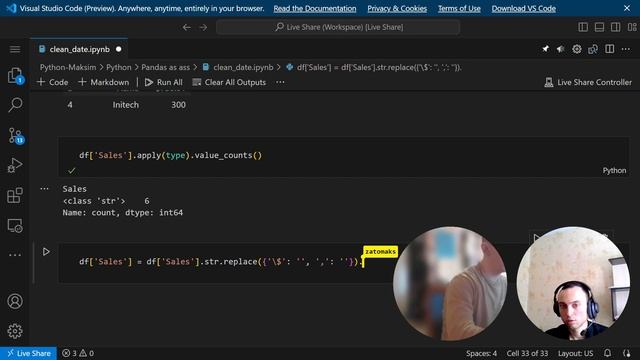The width and height of the screenshot is (640, 360).
Task: Open the Remote Explorer view
Action: click(x=15, y=225)
